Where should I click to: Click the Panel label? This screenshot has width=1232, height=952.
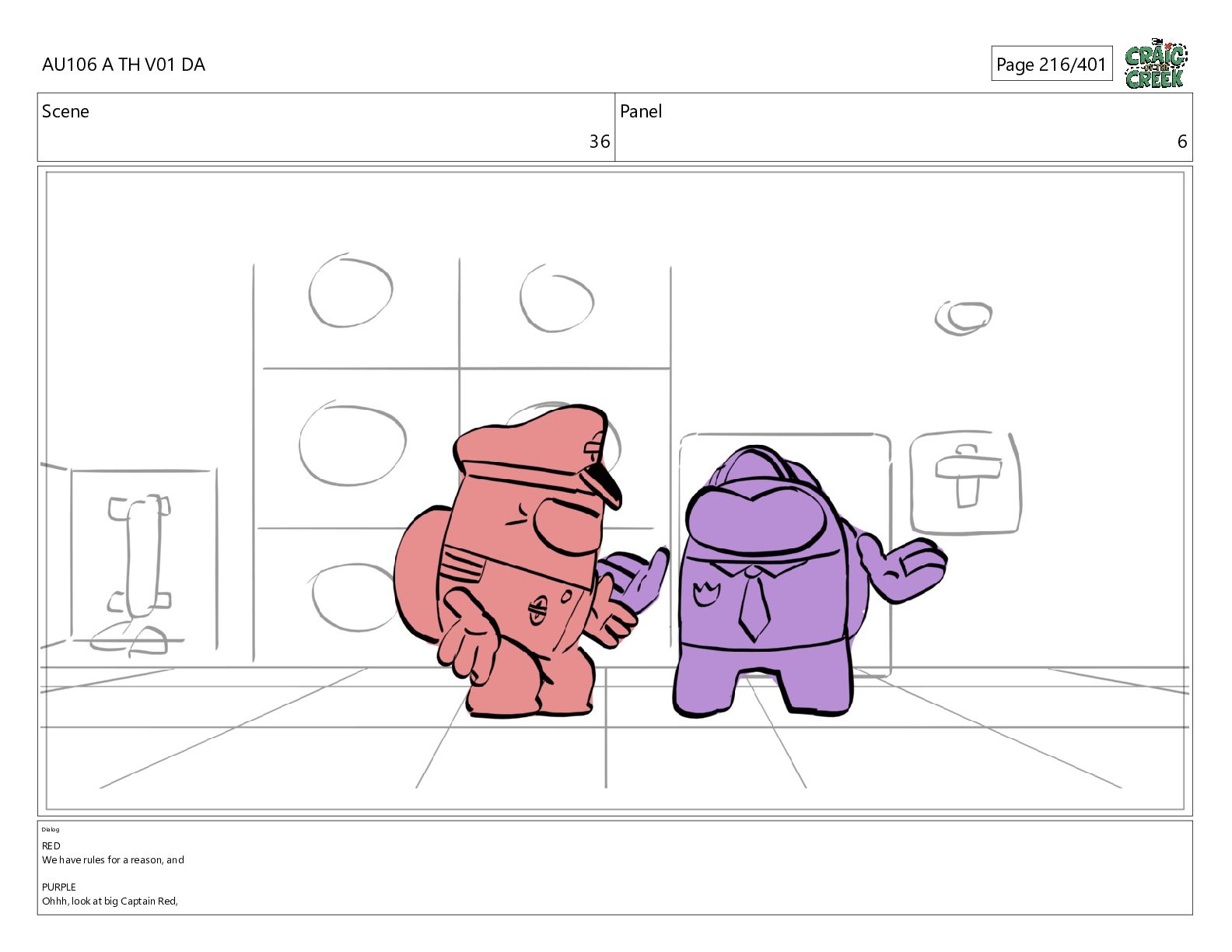click(641, 111)
